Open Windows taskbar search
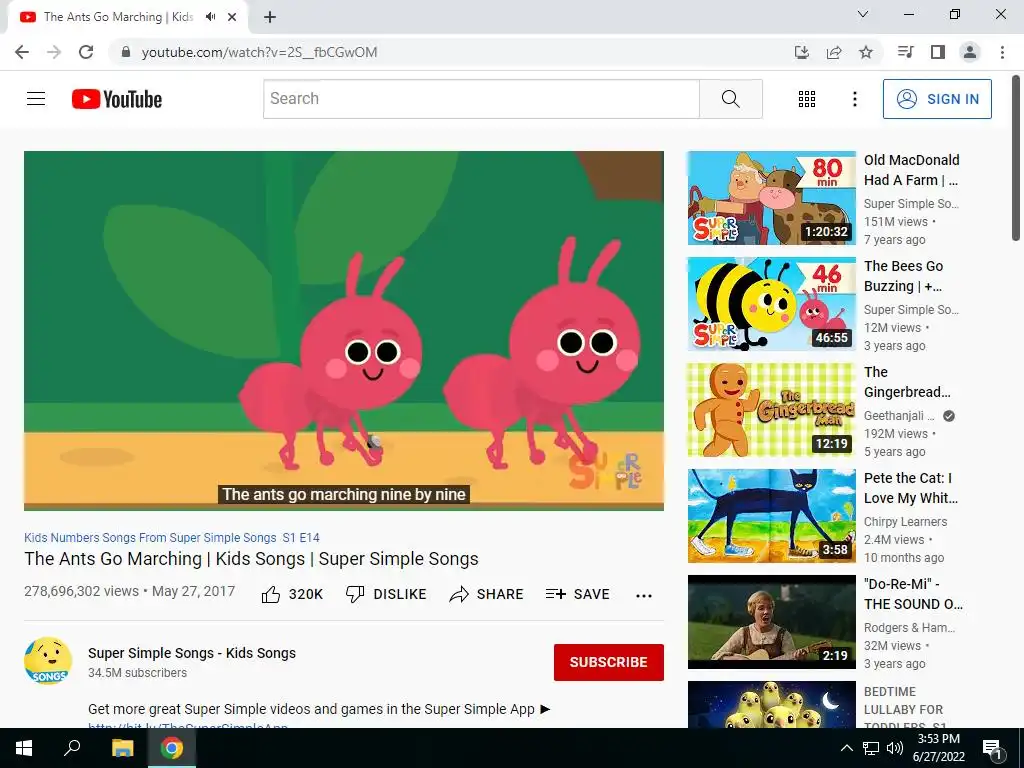The height and width of the screenshot is (768, 1024). point(72,748)
